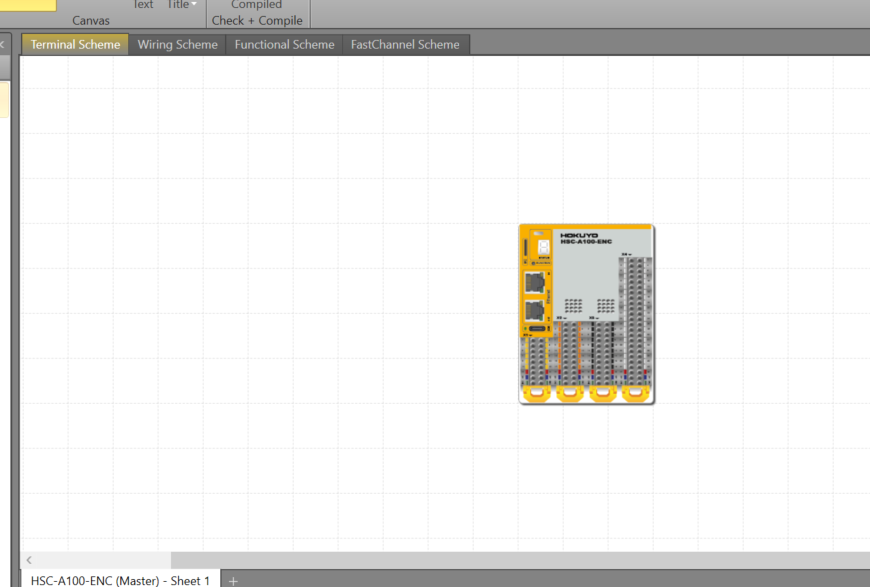Screen dimensions: 870x587
Task: Click the horizontal scrollbar left arrow
Action: 29,560
